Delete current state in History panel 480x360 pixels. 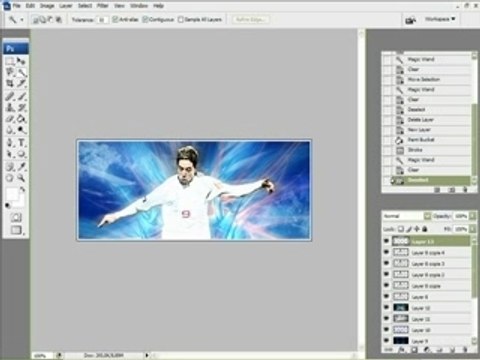(x=465, y=189)
